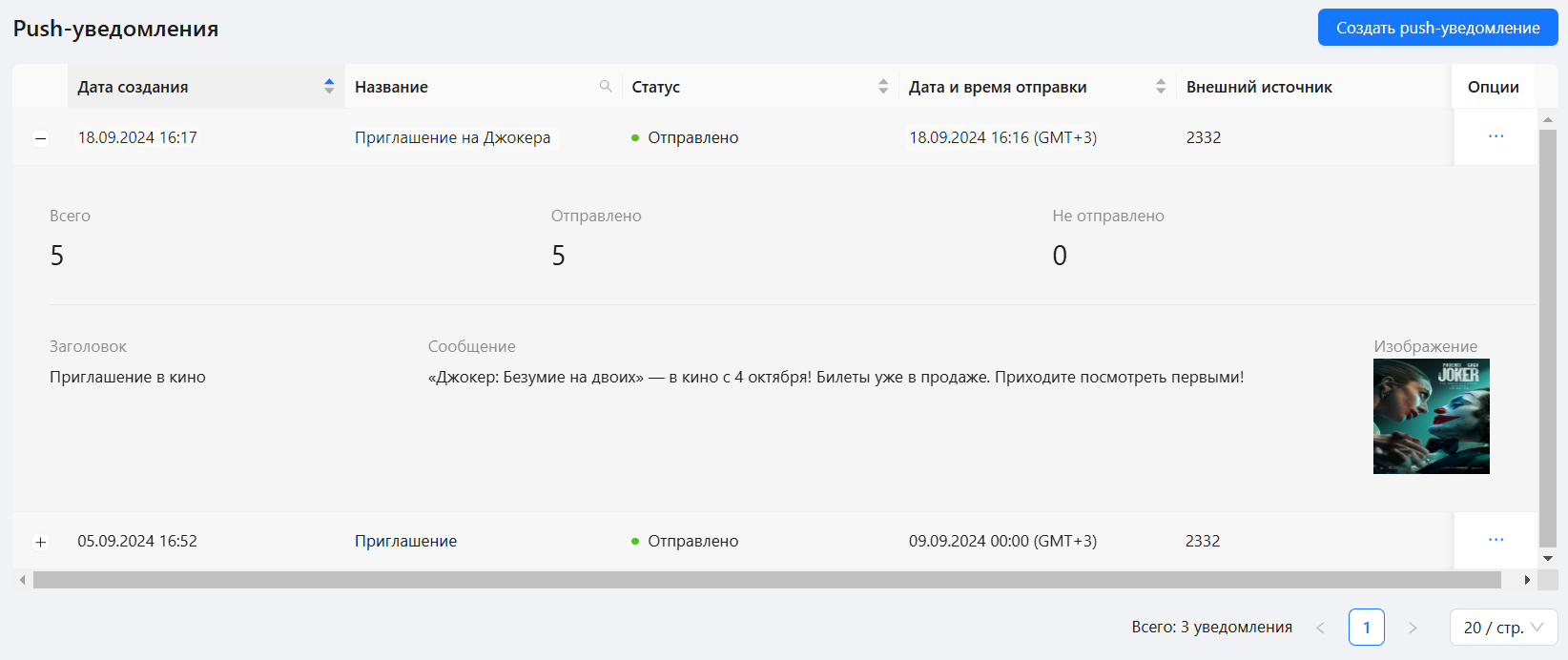1568x660 pixels.
Task: Expand the 05.09.2024 16:52 notification row
Action: [x=40, y=542]
